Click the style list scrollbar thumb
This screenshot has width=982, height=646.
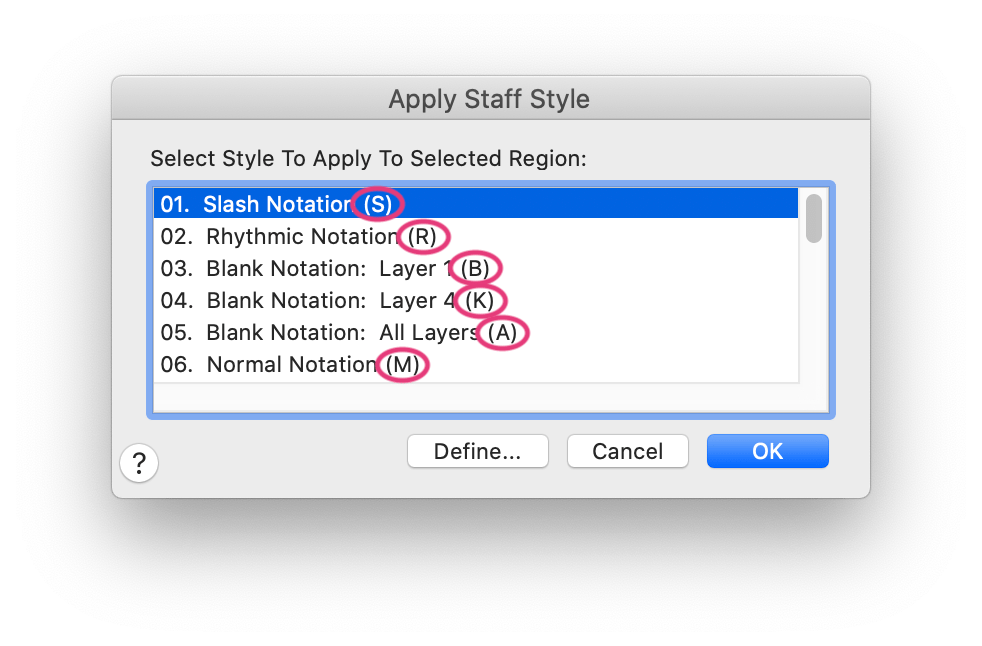point(814,218)
